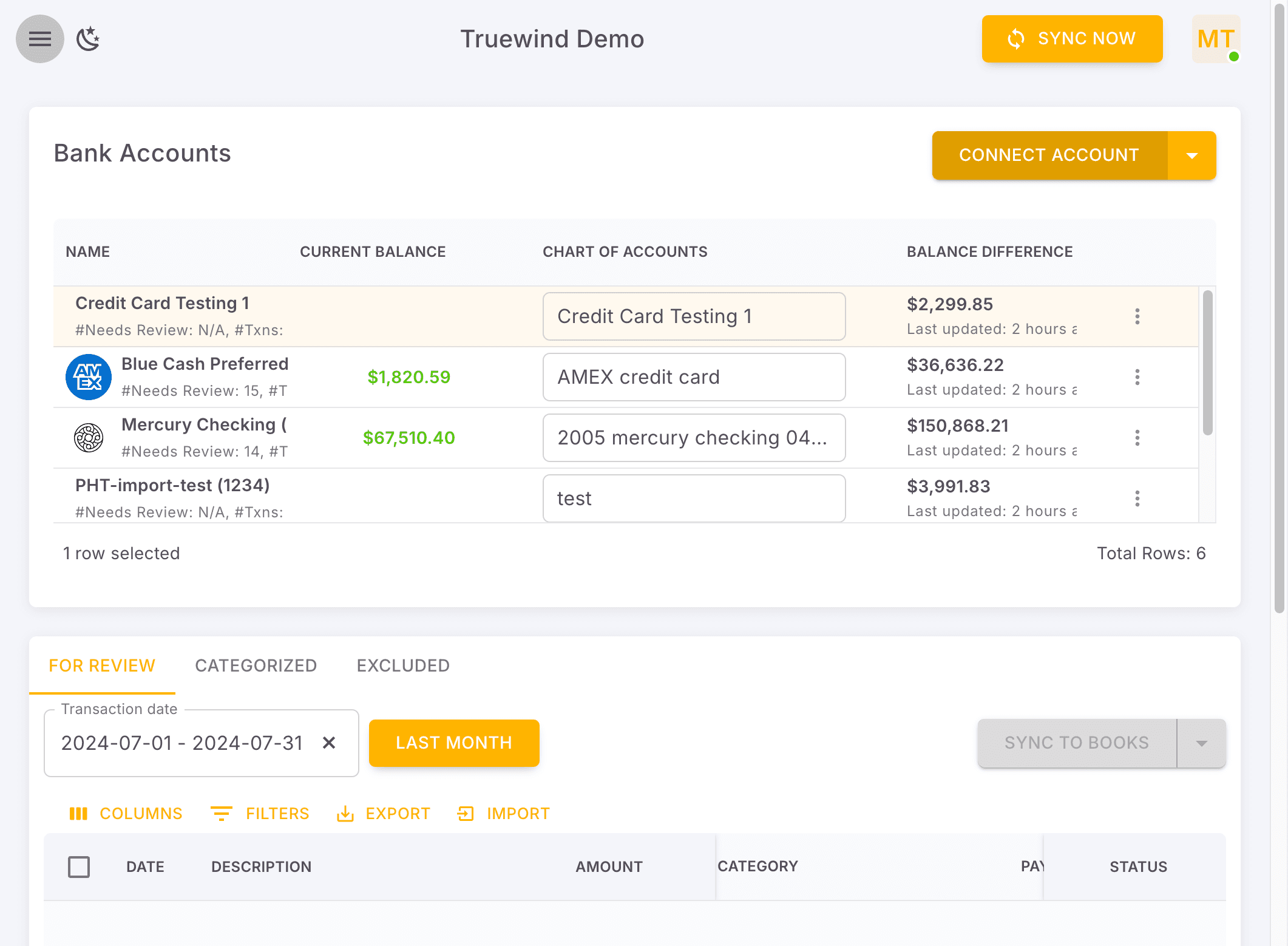1288x946 pixels.
Task: Check the select-all transactions checkbox
Action: [x=79, y=866]
